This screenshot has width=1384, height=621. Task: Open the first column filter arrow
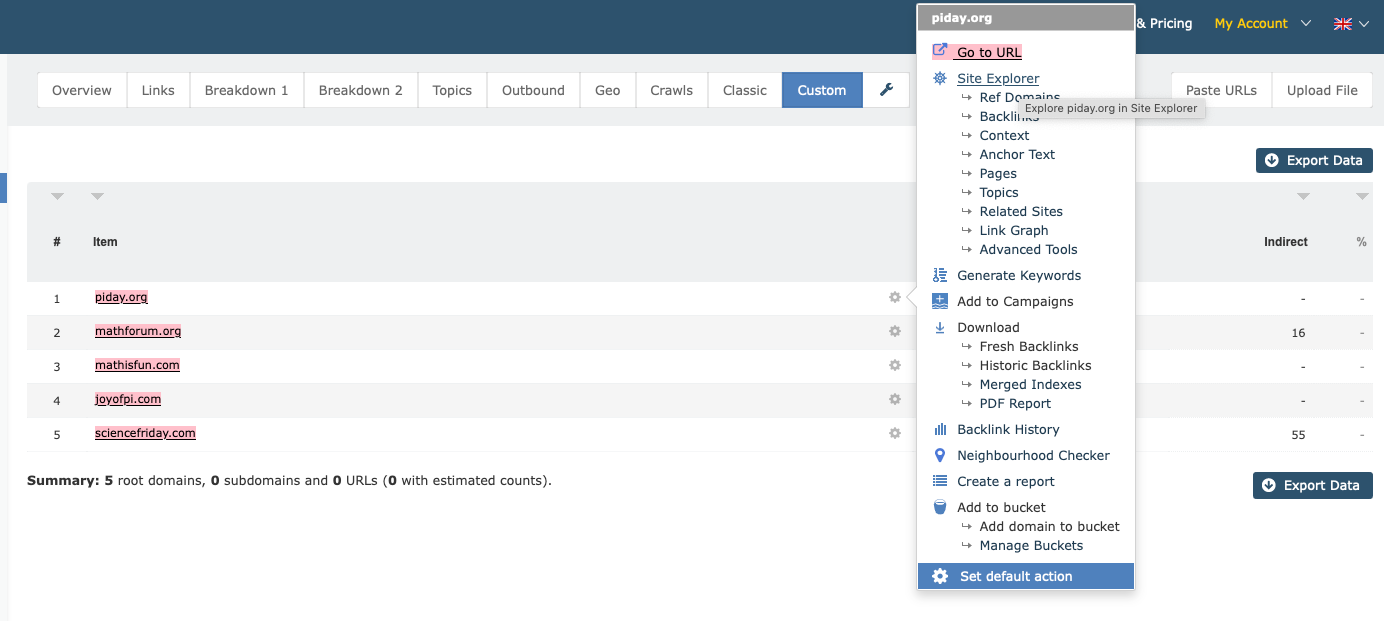click(x=57, y=196)
